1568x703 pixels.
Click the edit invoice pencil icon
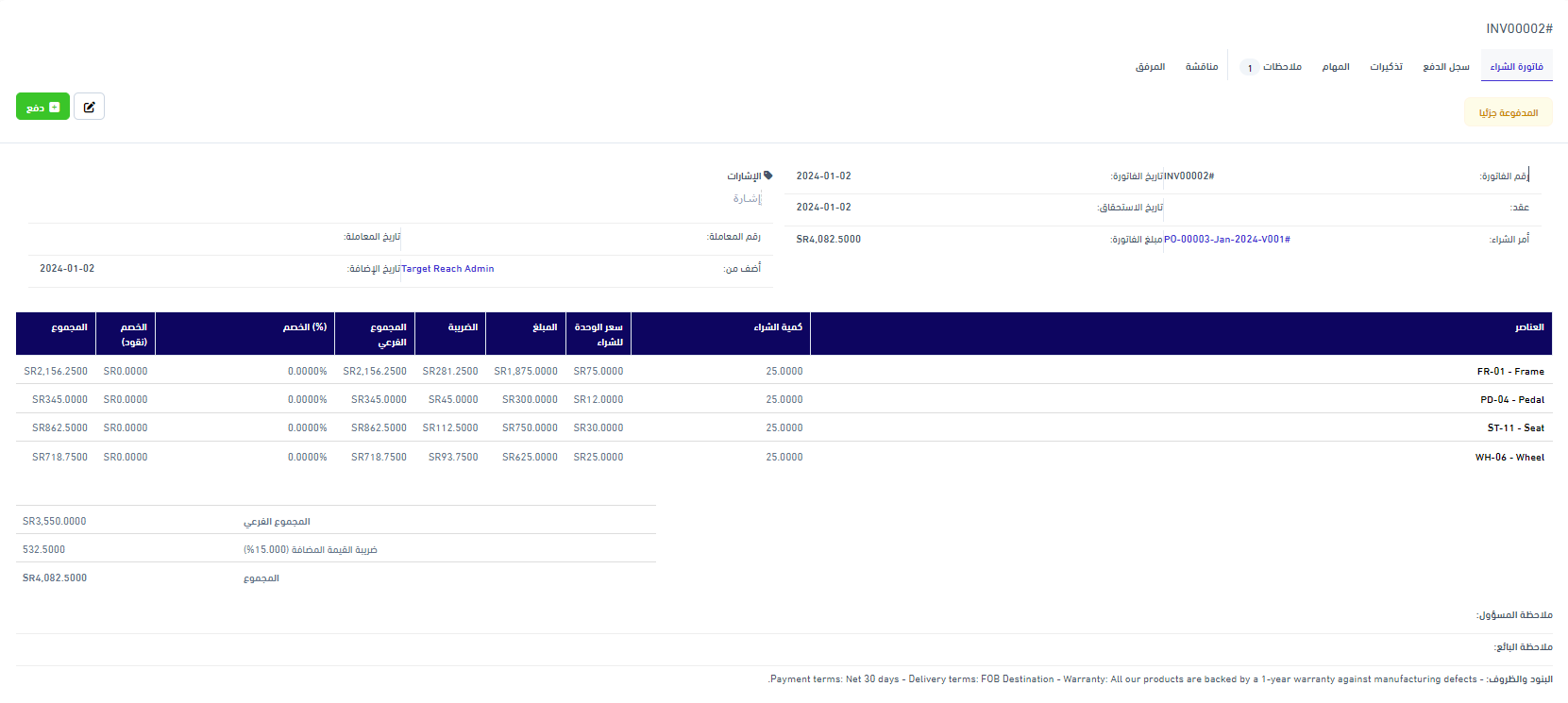[x=89, y=107]
